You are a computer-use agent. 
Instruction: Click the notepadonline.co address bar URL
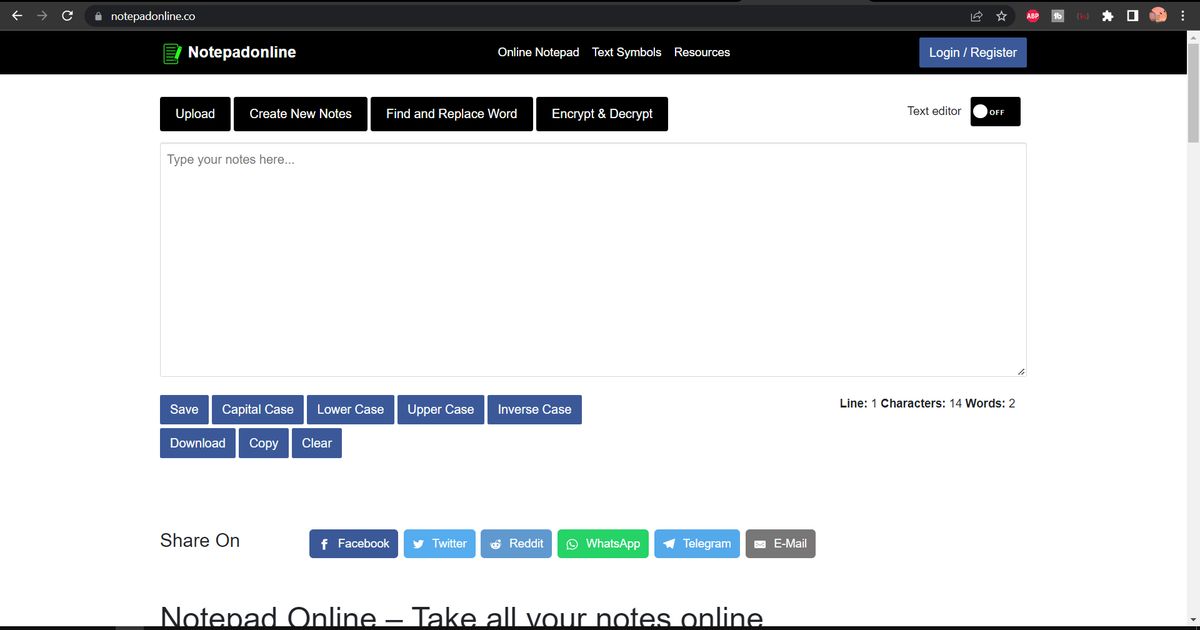(153, 16)
